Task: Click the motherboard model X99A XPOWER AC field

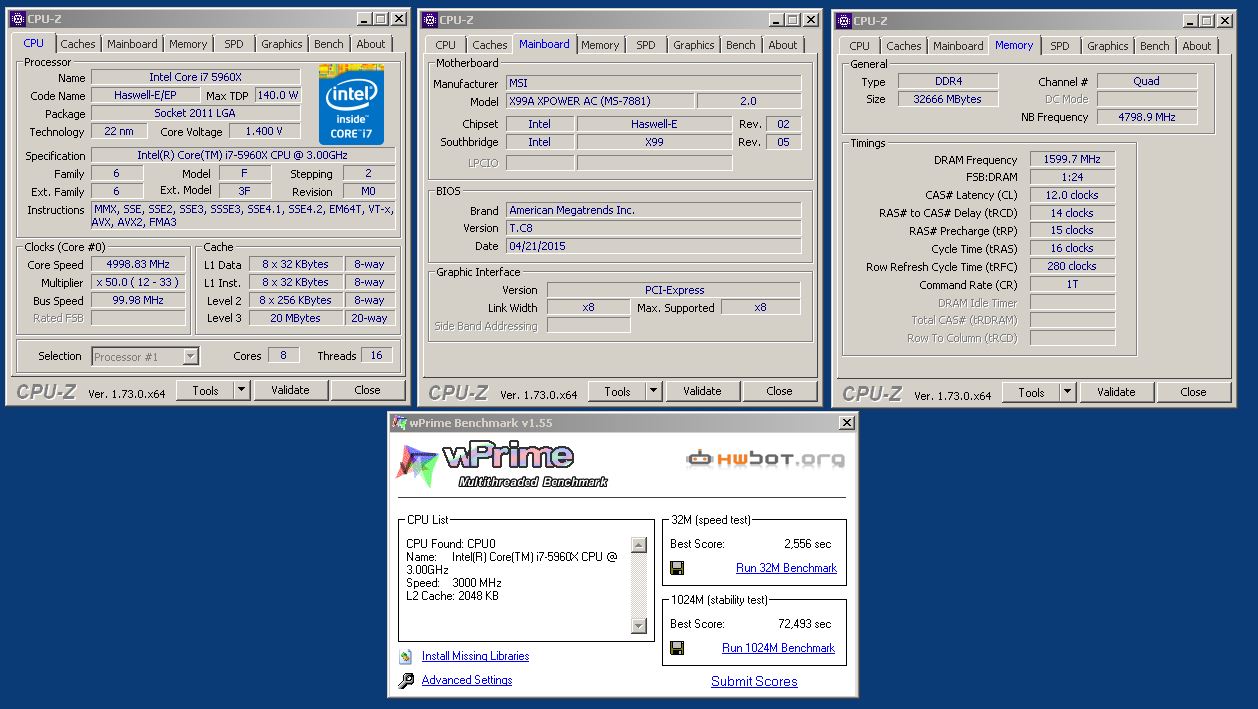Action: pyautogui.click(x=599, y=101)
